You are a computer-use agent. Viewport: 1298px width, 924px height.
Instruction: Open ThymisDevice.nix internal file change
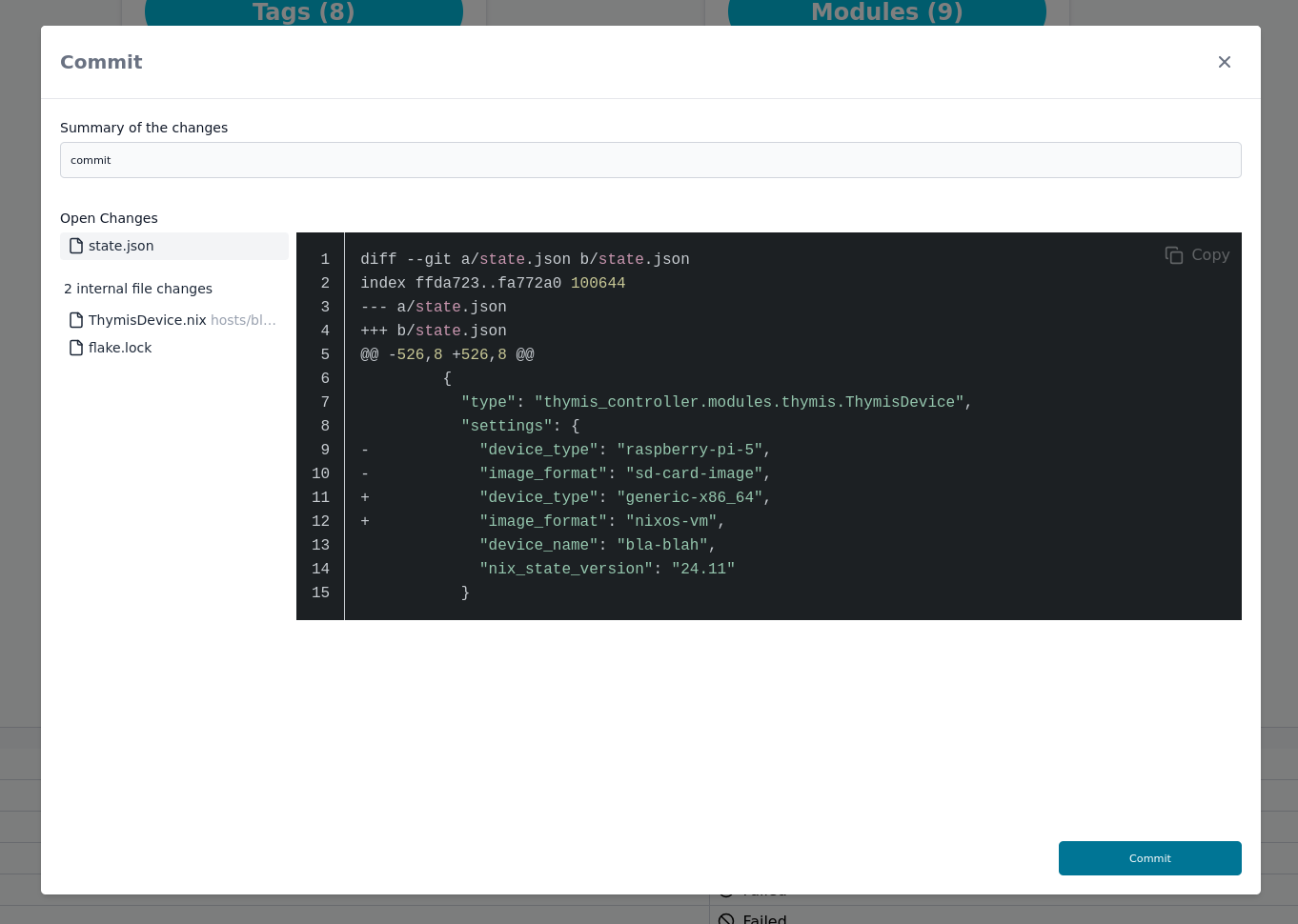pos(174,320)
